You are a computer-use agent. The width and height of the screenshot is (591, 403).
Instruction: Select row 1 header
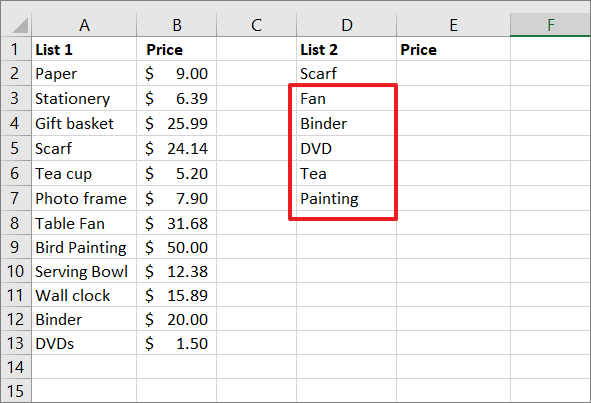tap(16, 49)
